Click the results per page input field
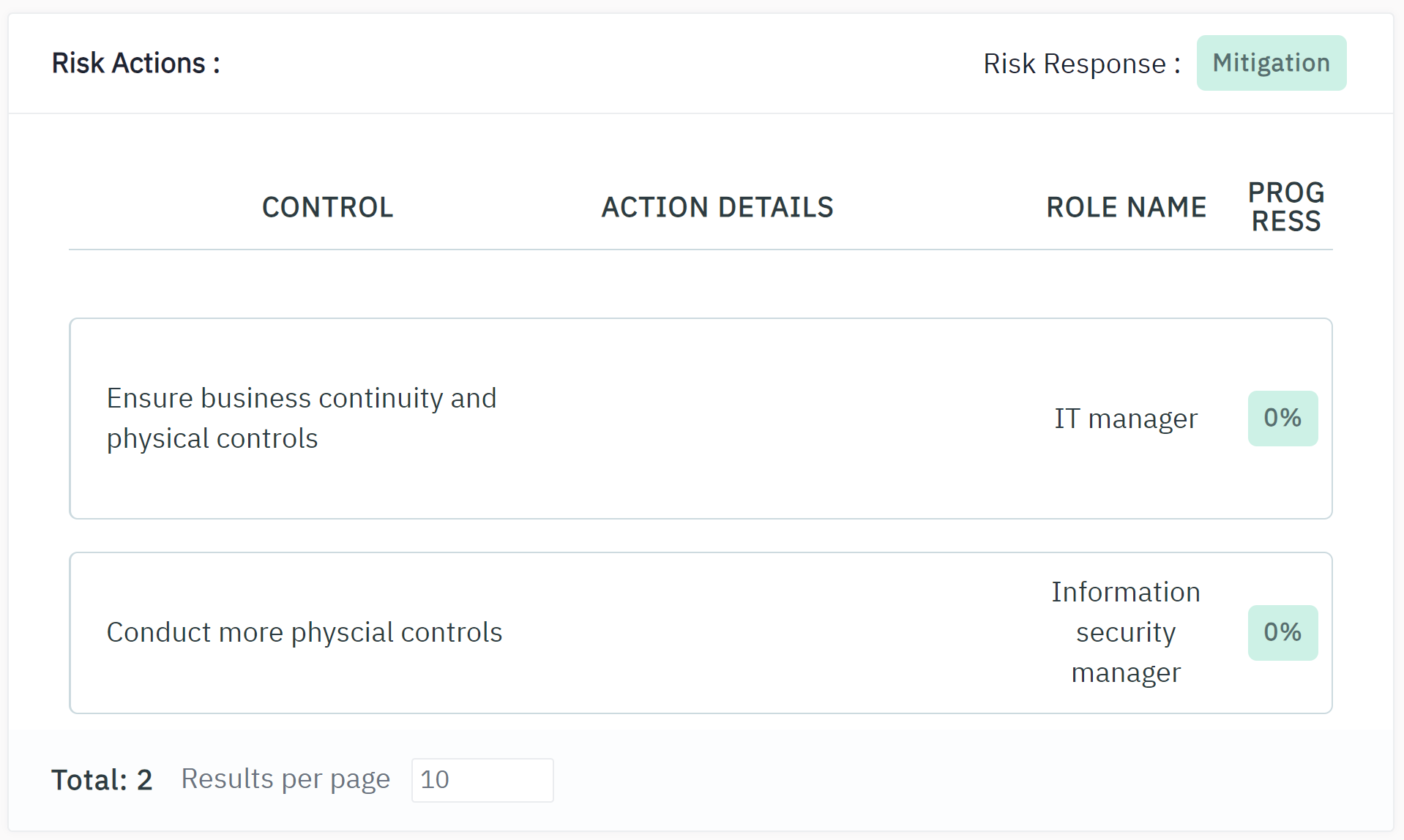Image resolution: width=1404 pixels, height=840 pixels. (x=482, y=779)
